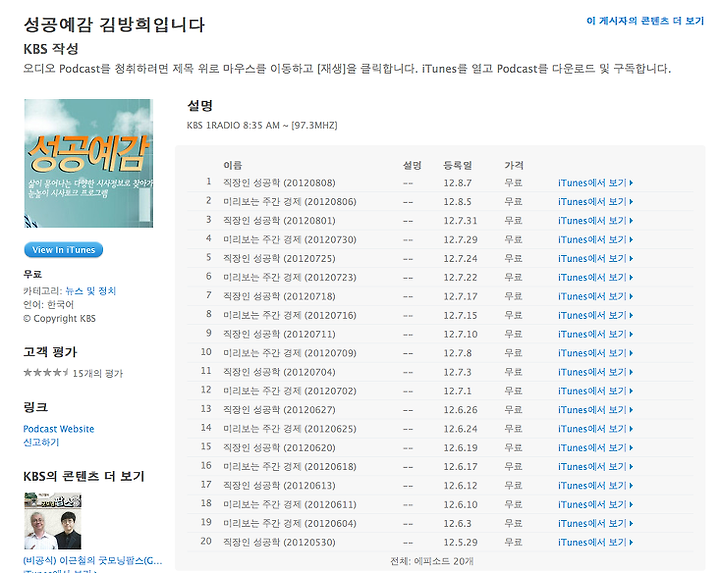The width and height of the screenshot is (720, 573).
Task: View 미리보는 주간 경제 (20120716) in iTunes
Action: [x=596, y=315]
